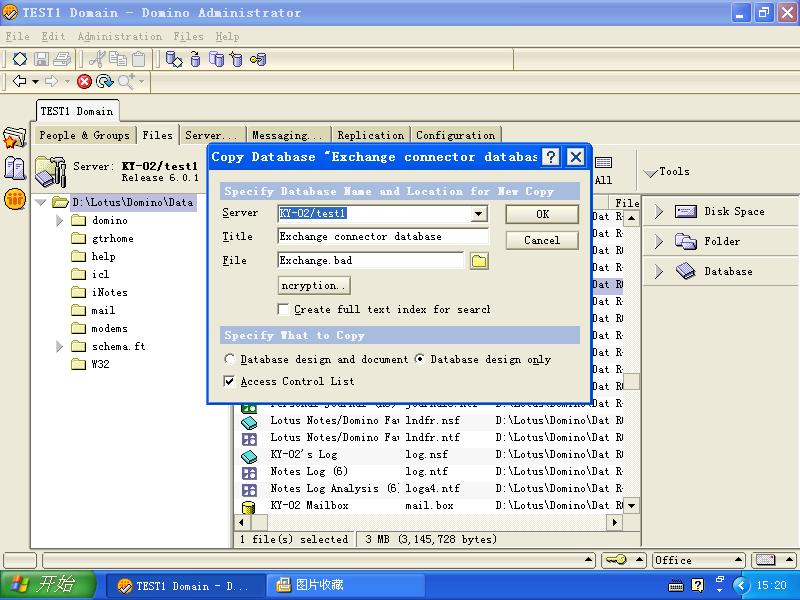
Task: Open the Server dropdown arrow in dialog
Action: tap(479, 214)
